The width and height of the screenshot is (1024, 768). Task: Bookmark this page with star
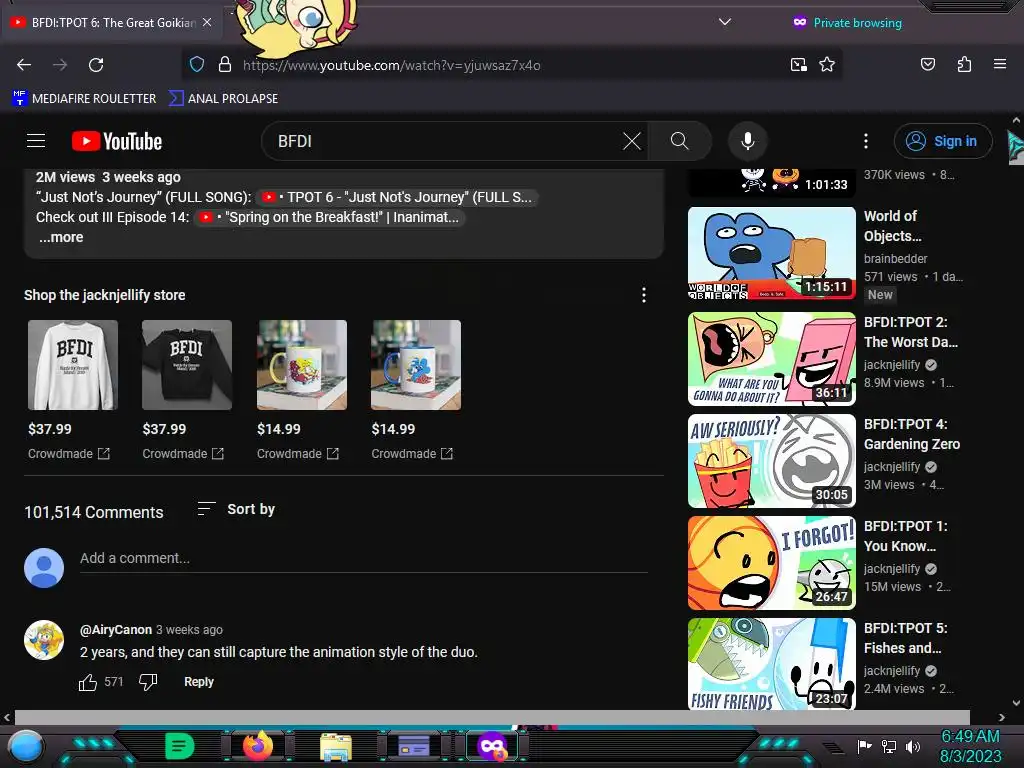(827, 65)
